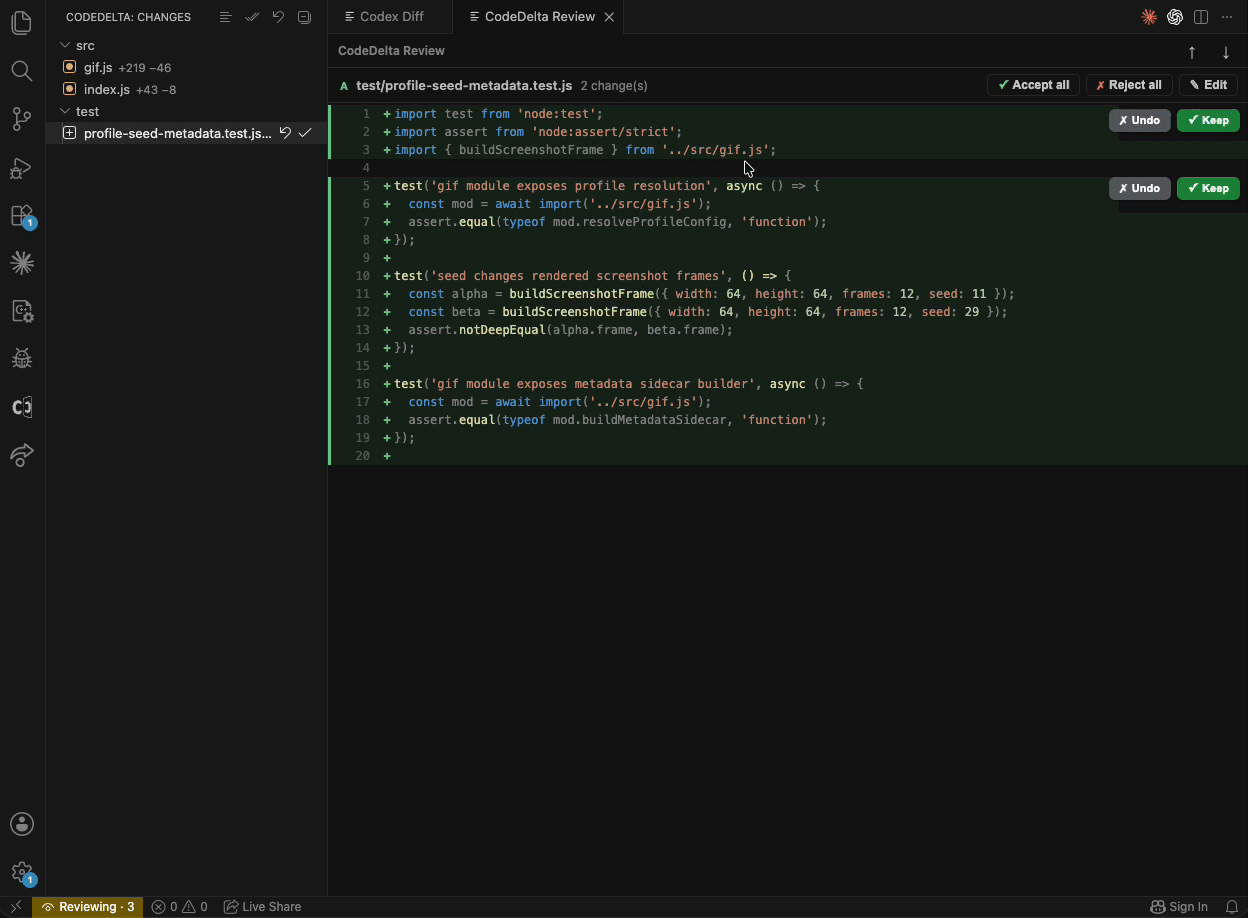Go to previous change with up arrow
The width and height of the screenshot is (1248, 918).
point(1192,52)
